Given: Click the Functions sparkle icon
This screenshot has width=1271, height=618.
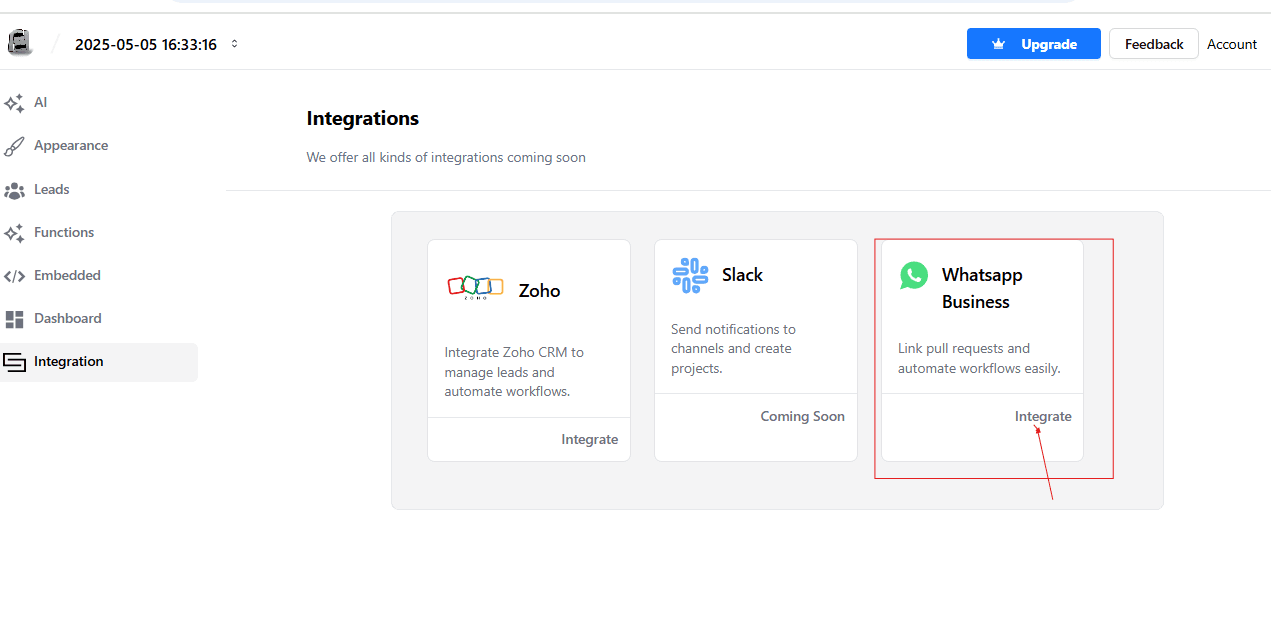Looking at the screenshot, I should point(14,233).
